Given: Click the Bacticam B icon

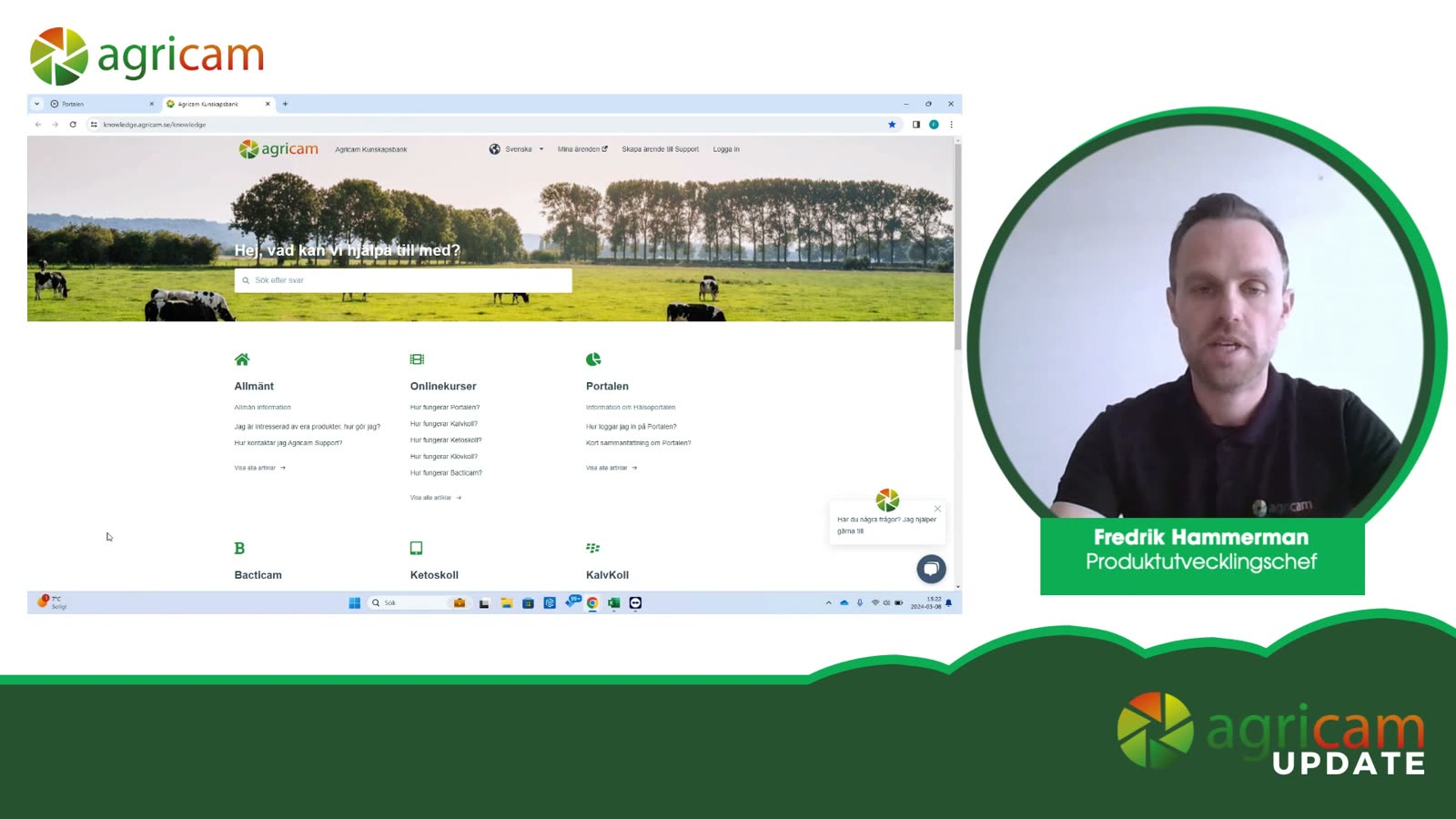Looking at the screenshot, I should tap(239, 548).
